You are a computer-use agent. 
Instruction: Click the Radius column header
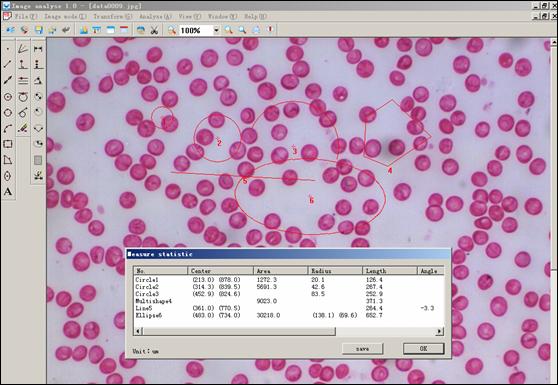pos(335,271)
